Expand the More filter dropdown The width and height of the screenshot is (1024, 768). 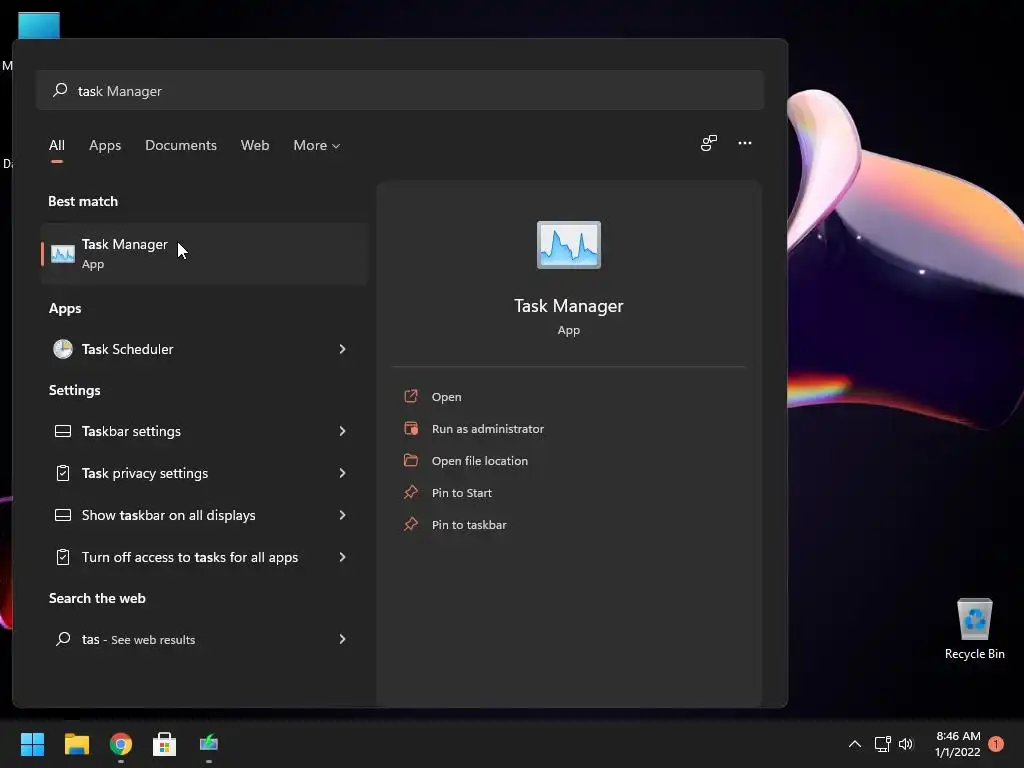pyautogui.click(x=317, y=145)
